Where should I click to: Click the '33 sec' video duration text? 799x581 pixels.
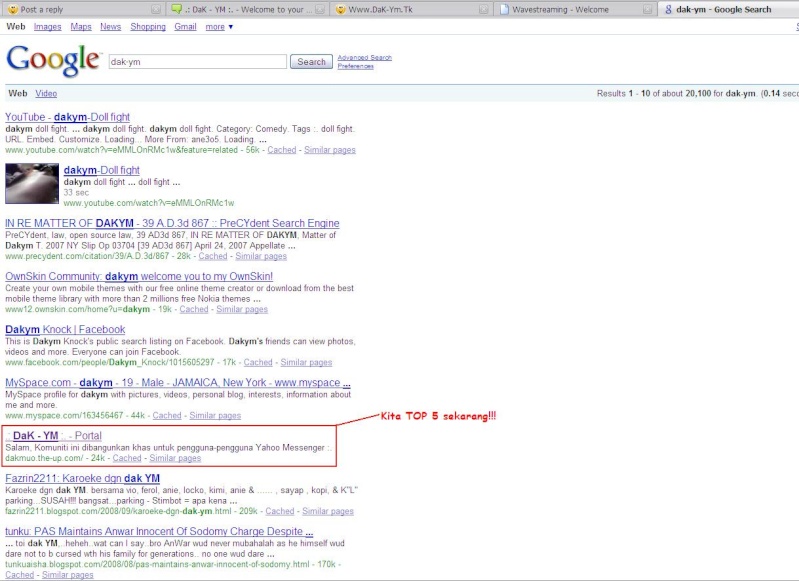[x=76, y=192]
